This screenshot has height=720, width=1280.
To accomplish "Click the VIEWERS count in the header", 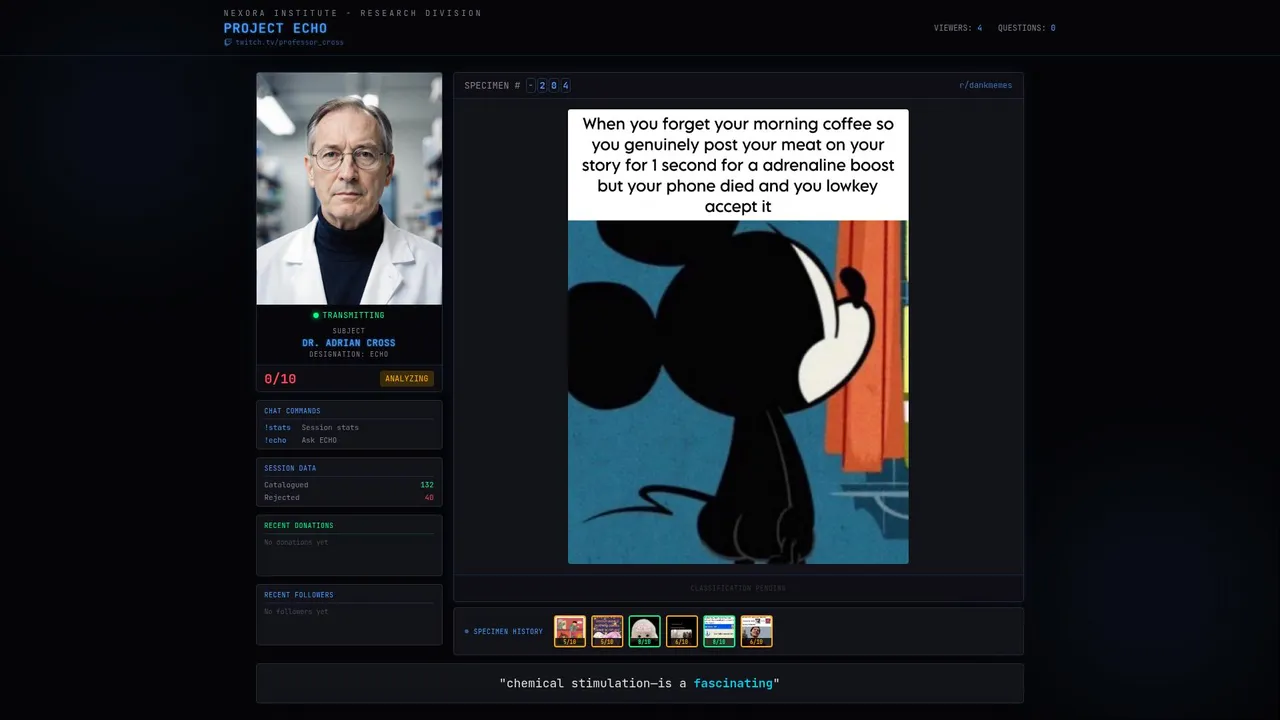I will coord(958,28).
